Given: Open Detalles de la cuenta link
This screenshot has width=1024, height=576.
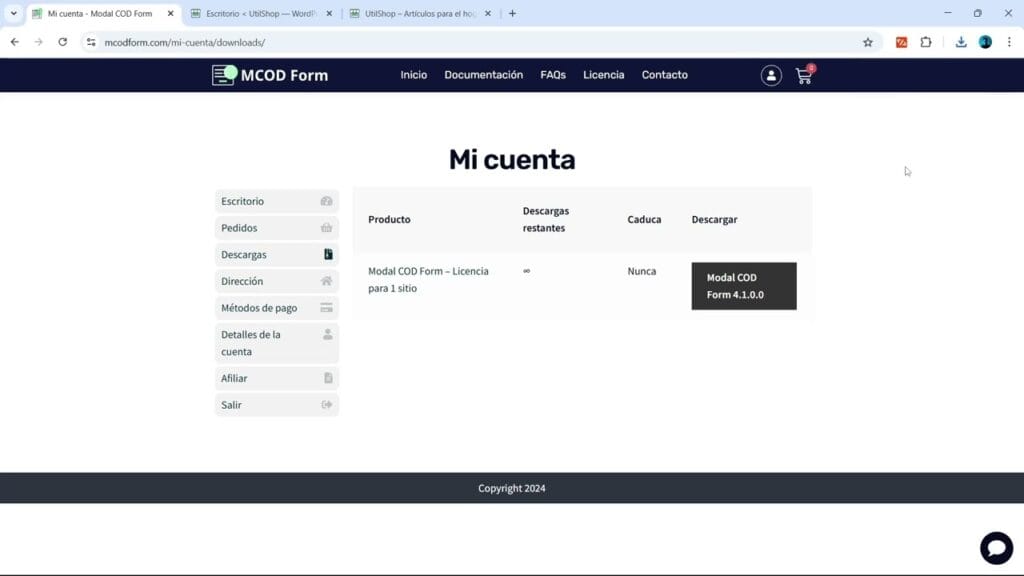Looking at the screenshot, I should [276, 343].
